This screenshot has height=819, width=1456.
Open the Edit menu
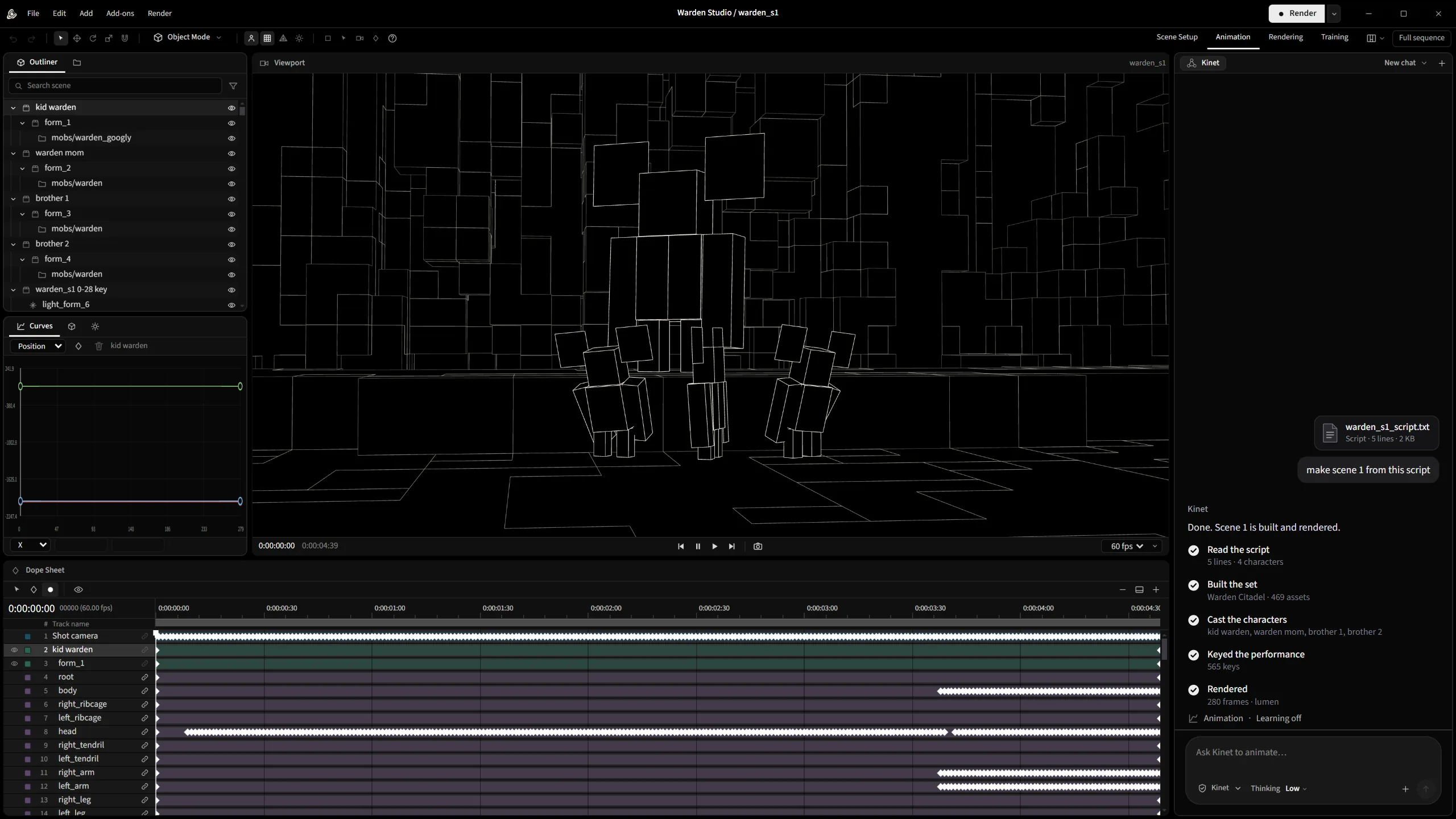[59, 13]
